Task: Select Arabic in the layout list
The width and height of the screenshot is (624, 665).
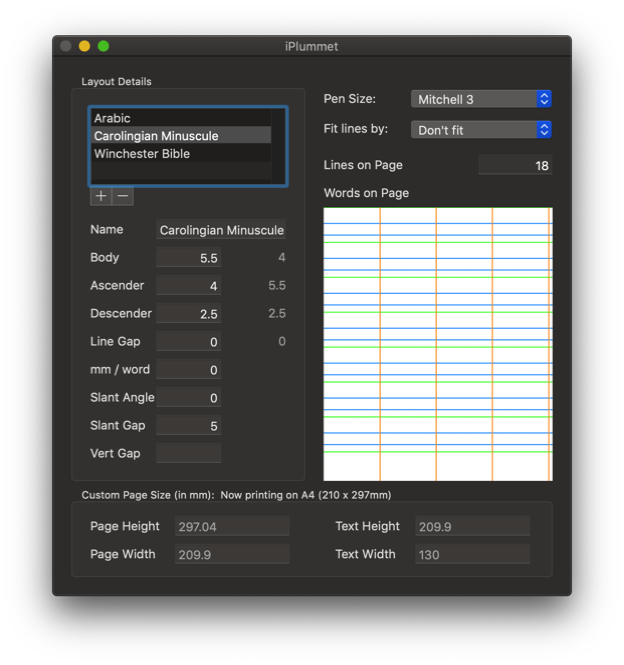Action: point(181,118)
